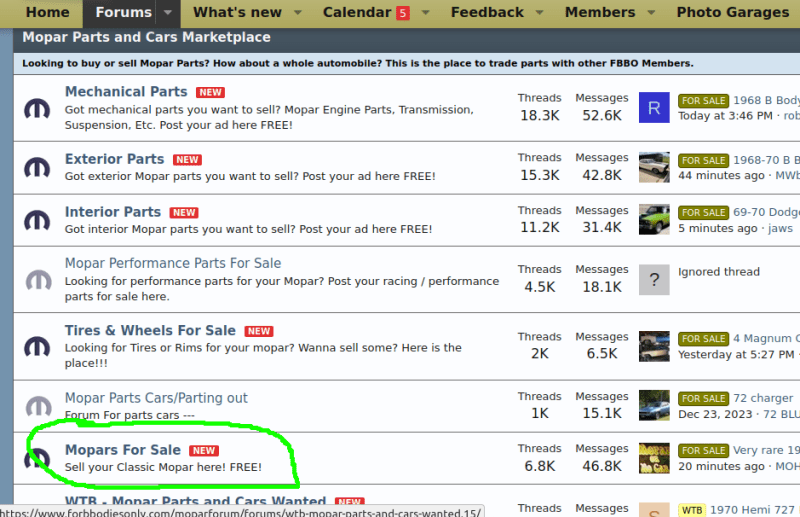The image size is (800, 517).
Task: Open the Interior Parts forum
Action: point(113,212)
